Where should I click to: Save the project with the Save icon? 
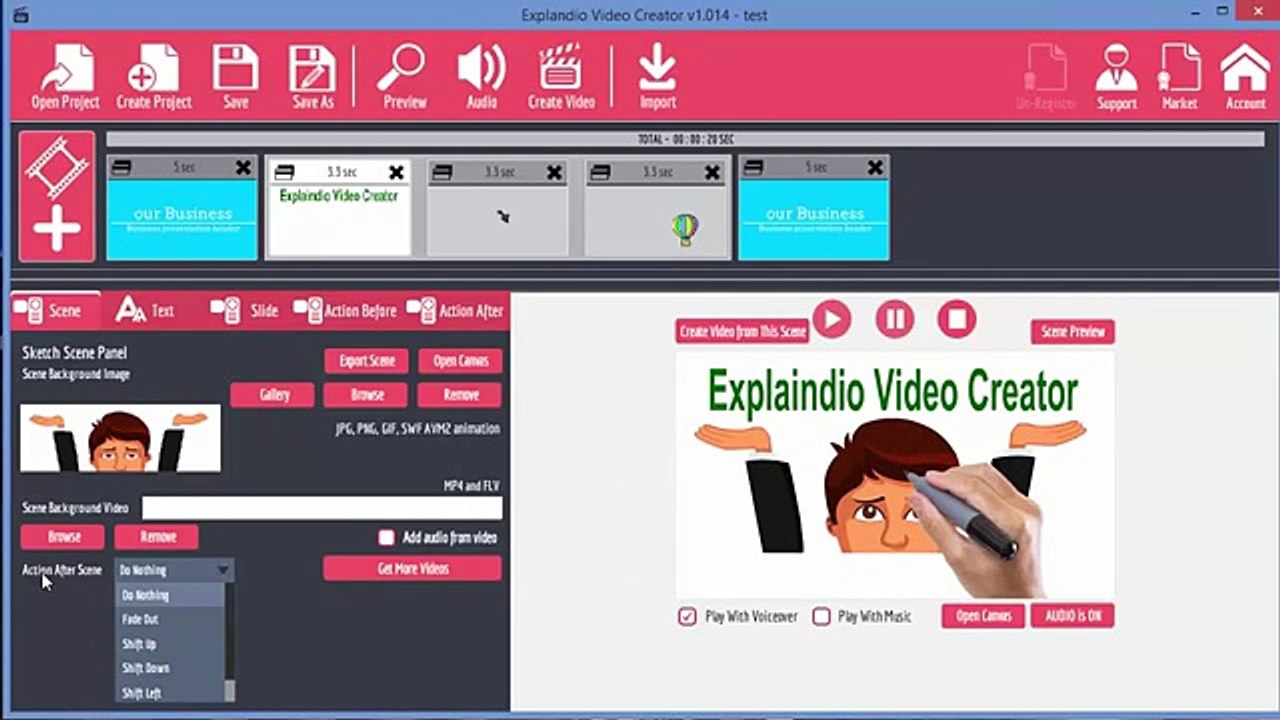[x=236, y=75]
